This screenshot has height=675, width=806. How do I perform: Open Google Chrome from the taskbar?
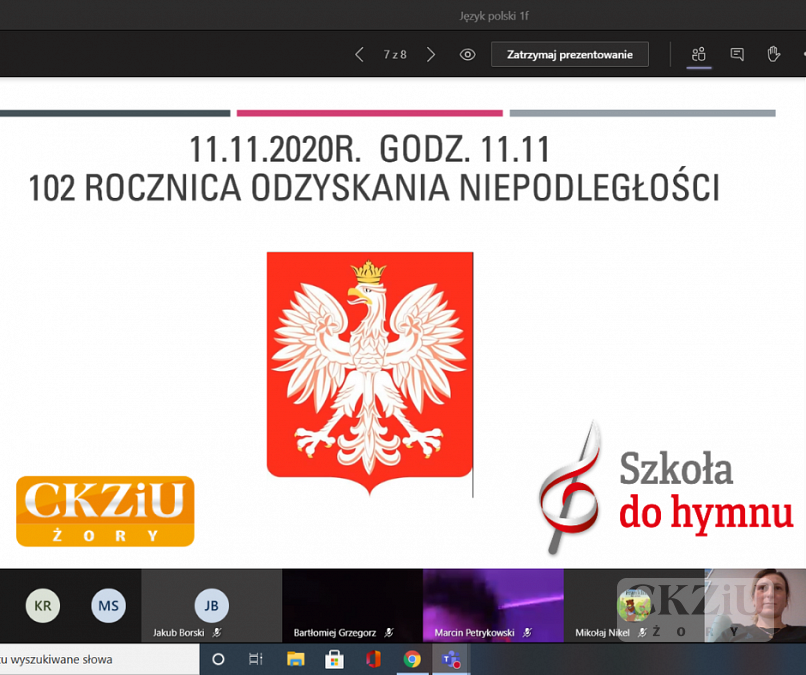point(412,659)
